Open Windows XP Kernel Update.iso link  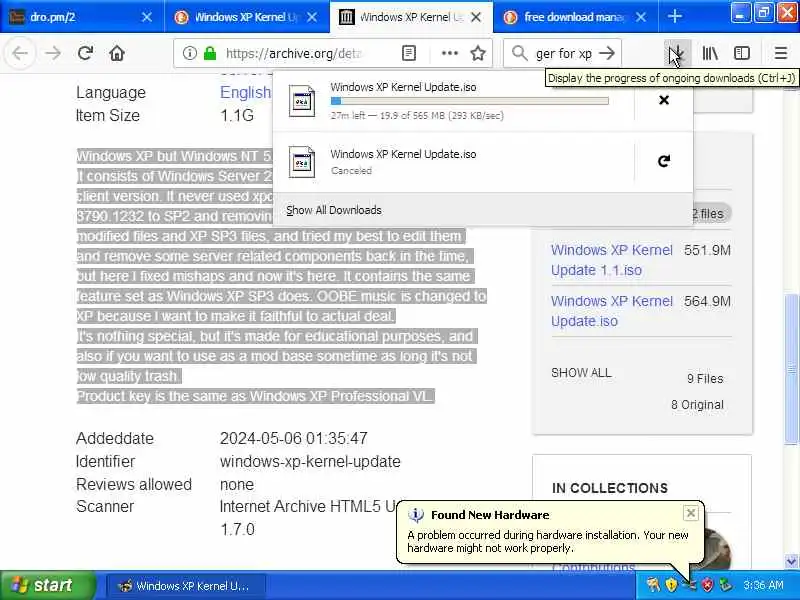(x=612, y=311)
